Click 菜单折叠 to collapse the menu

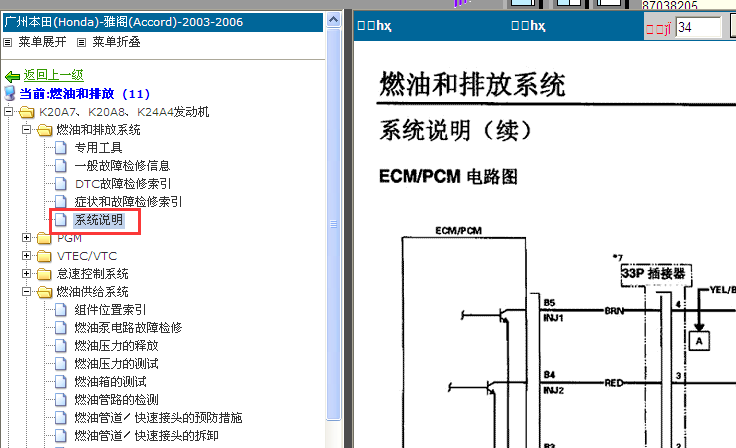coord(116,42)
